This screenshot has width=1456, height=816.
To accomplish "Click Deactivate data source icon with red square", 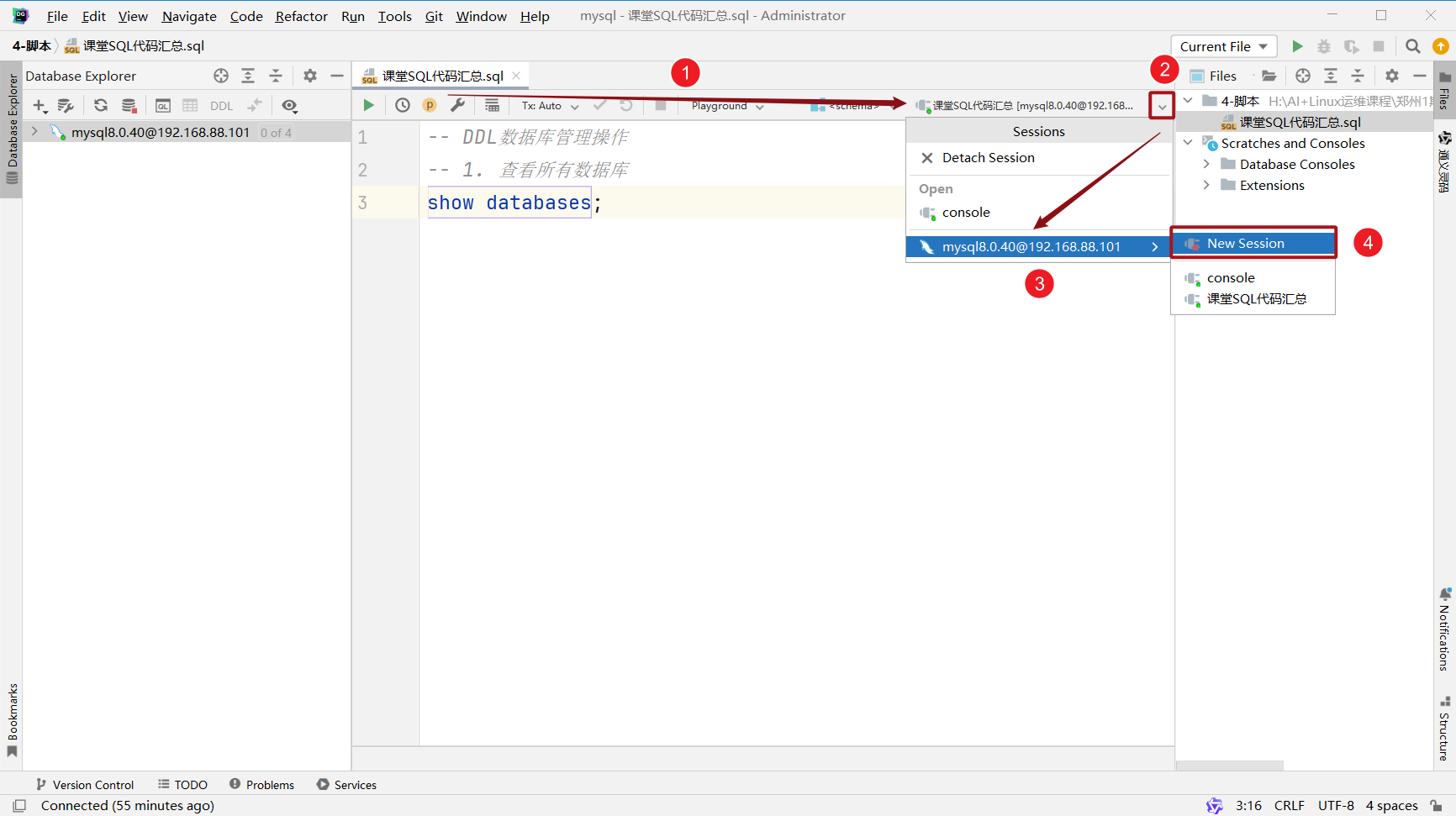I will 129,105.
